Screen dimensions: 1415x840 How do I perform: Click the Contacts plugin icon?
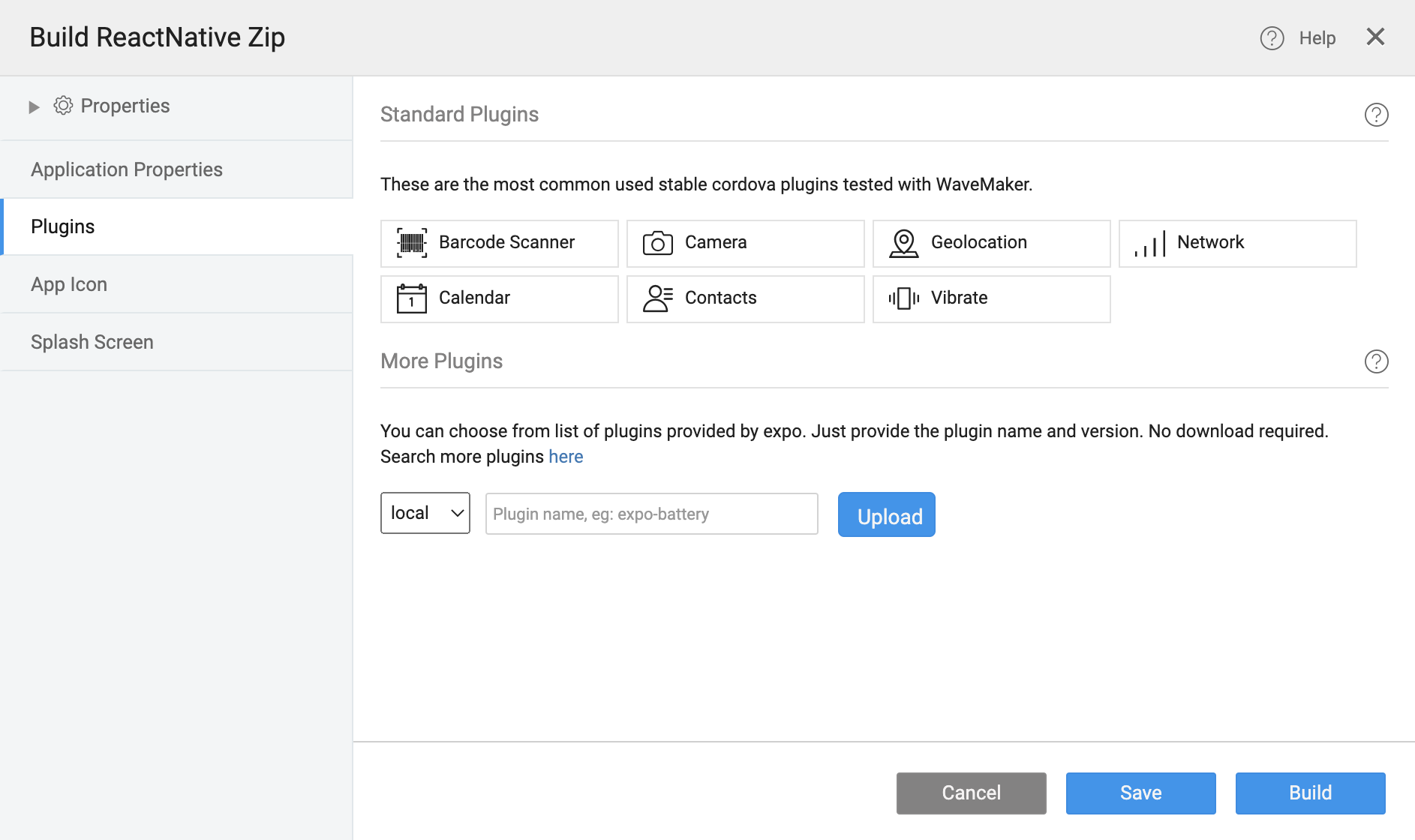point(658,298)
